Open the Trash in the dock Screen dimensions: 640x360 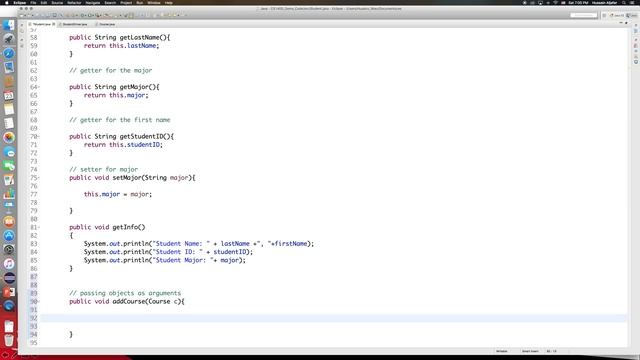coord(9,340)
